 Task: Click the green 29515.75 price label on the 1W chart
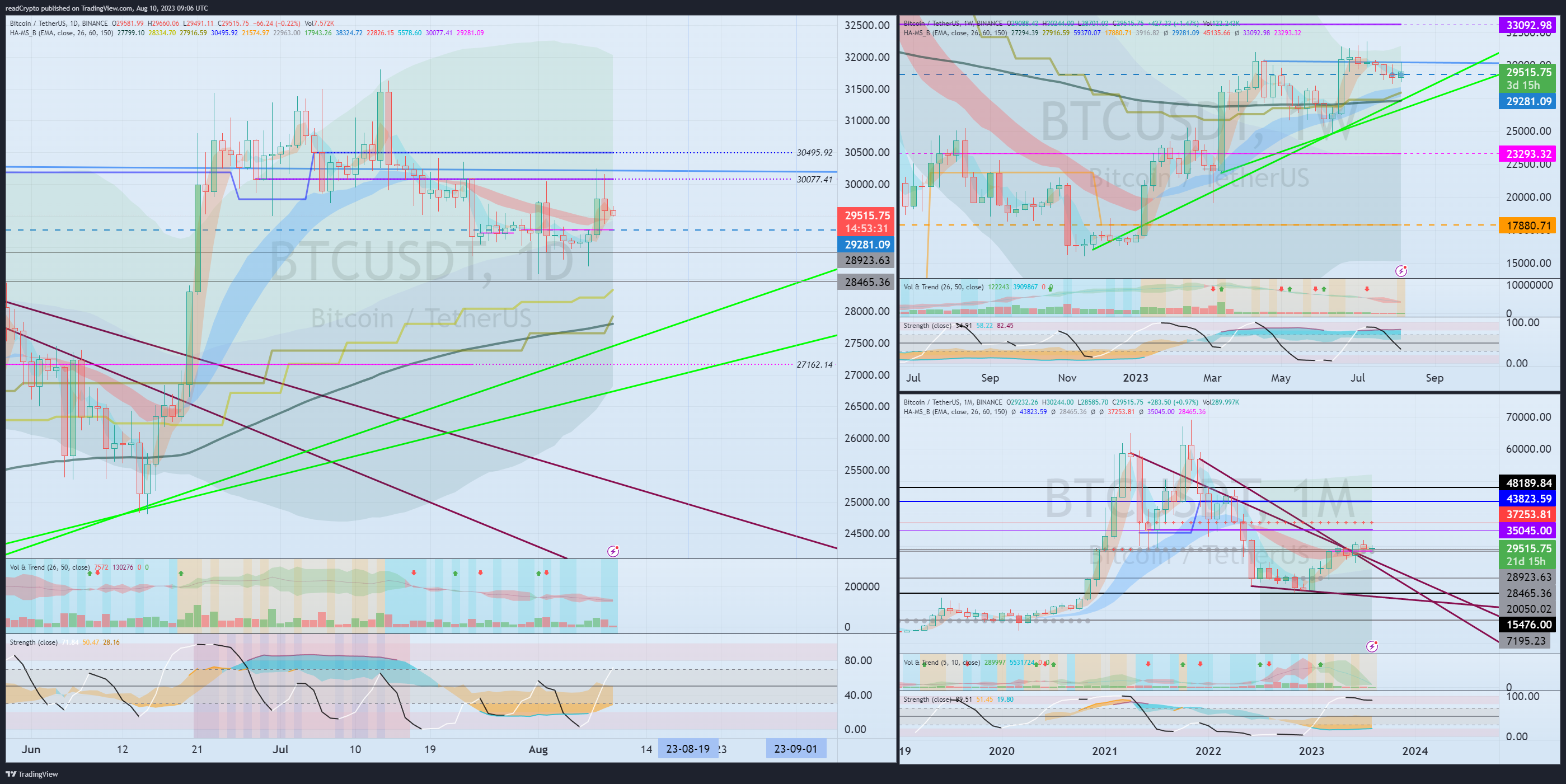[x=1529, y=78]
